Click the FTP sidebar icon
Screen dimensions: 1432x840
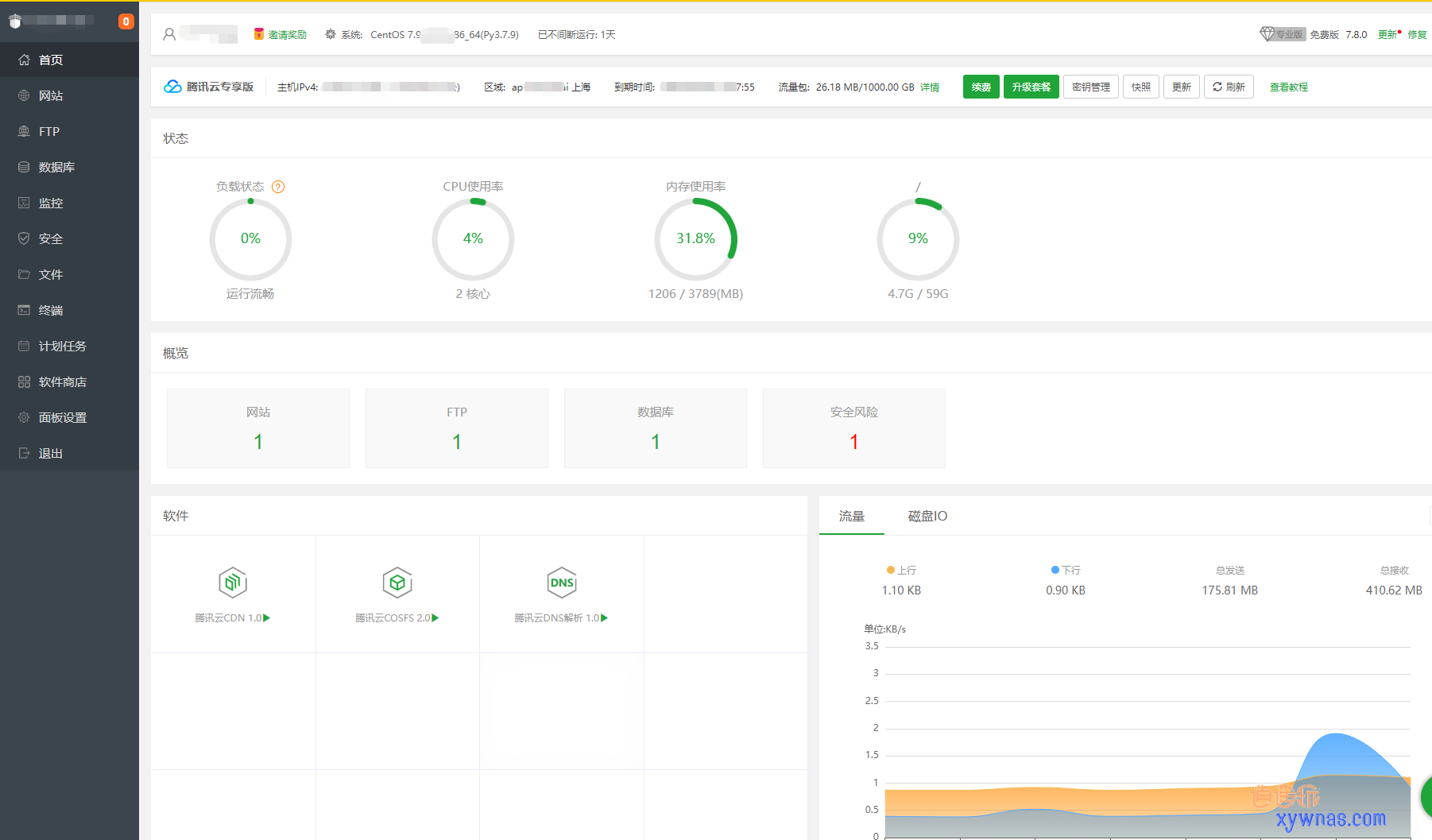[x=24, y=131]
